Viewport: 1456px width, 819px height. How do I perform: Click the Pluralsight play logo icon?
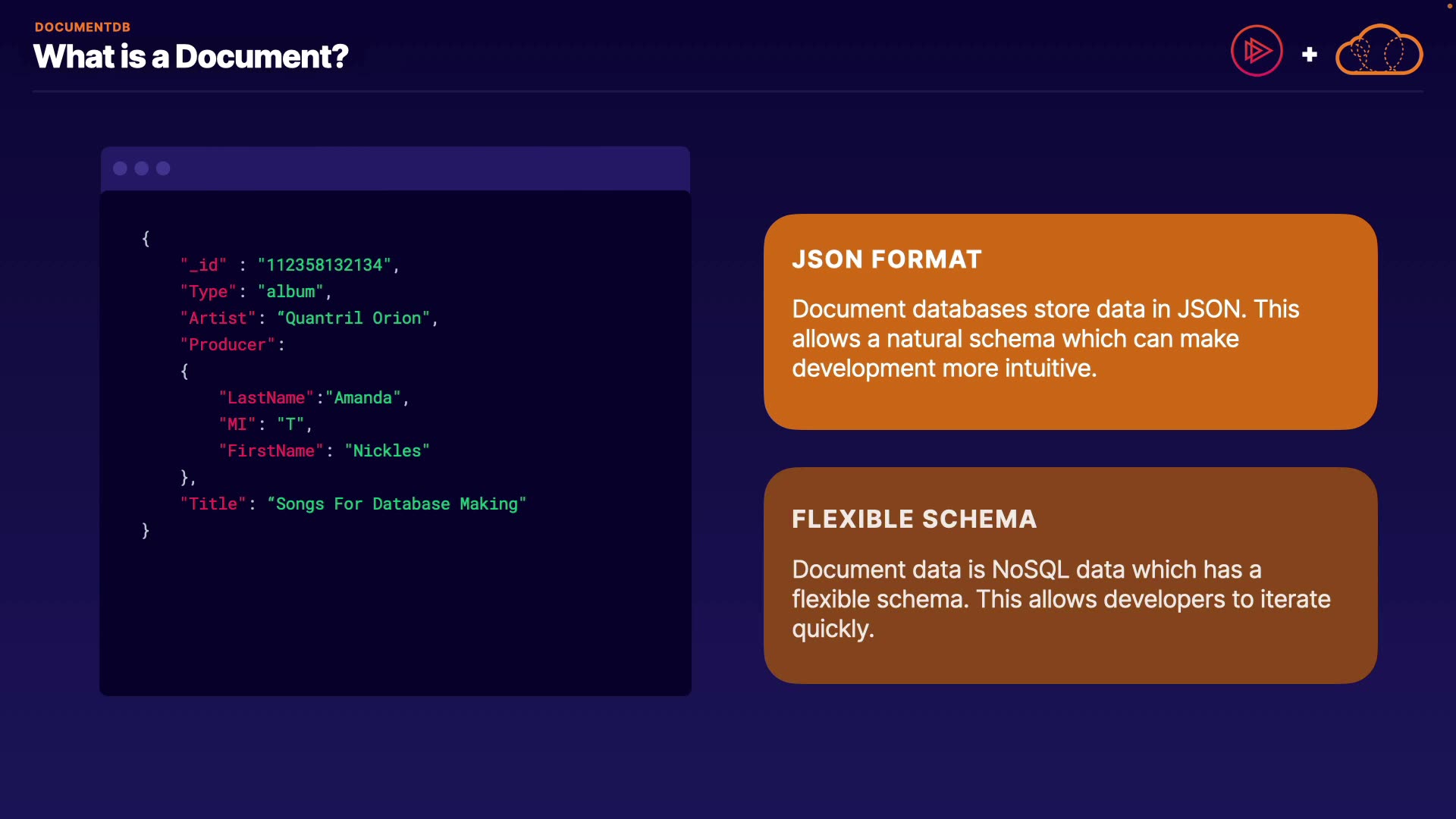(x=1257, y=51)
